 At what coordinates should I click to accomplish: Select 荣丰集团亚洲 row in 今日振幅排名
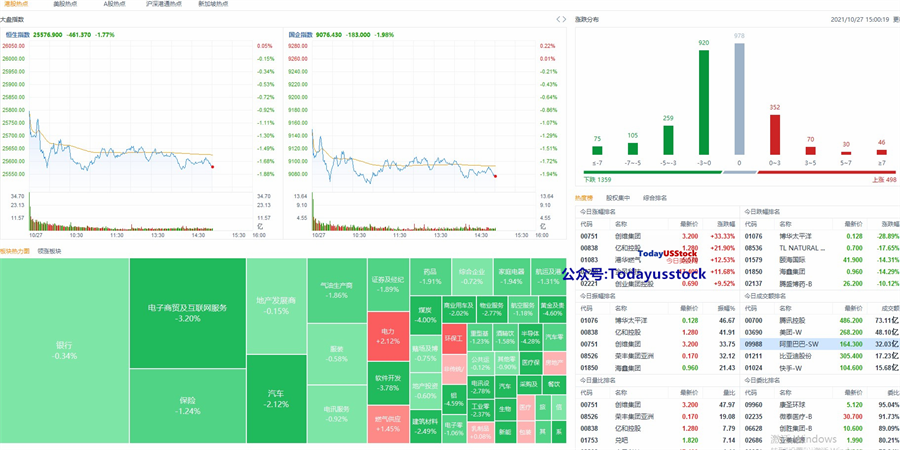(657, 356)
